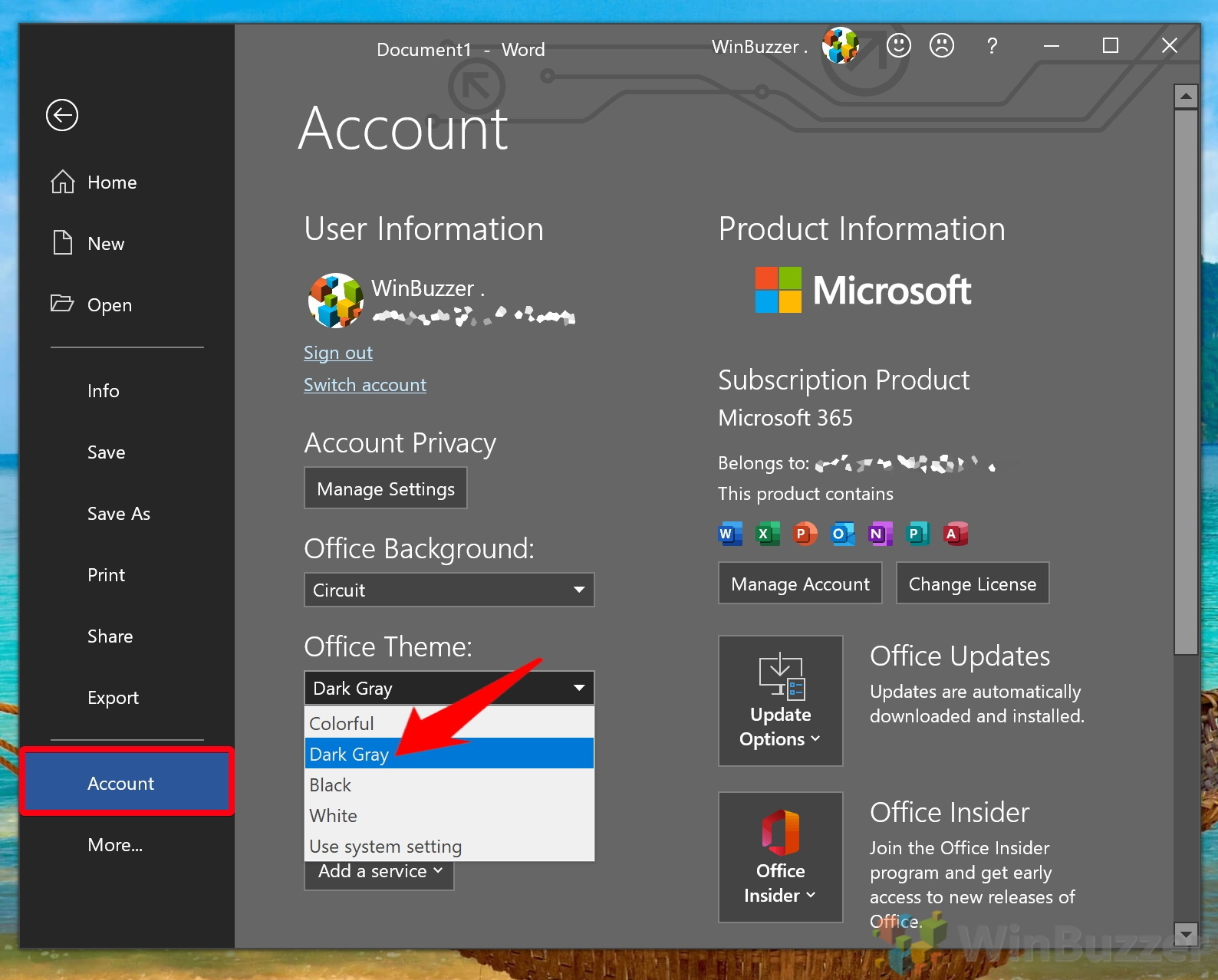Select Colorful theme option
Image resolution: width=1218 pixels, height=980 pixels.
coord(449,723)
